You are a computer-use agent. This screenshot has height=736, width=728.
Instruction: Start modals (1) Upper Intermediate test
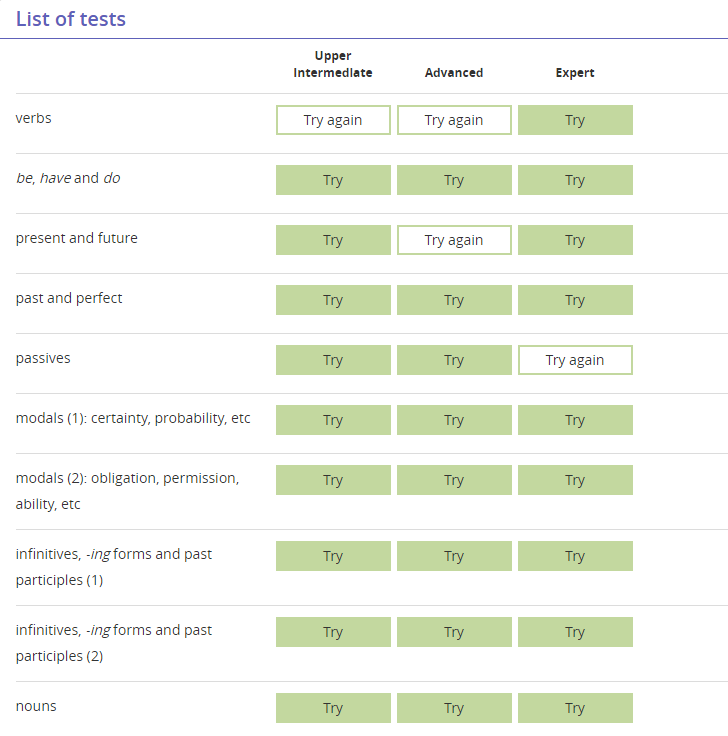coord(333,421)
